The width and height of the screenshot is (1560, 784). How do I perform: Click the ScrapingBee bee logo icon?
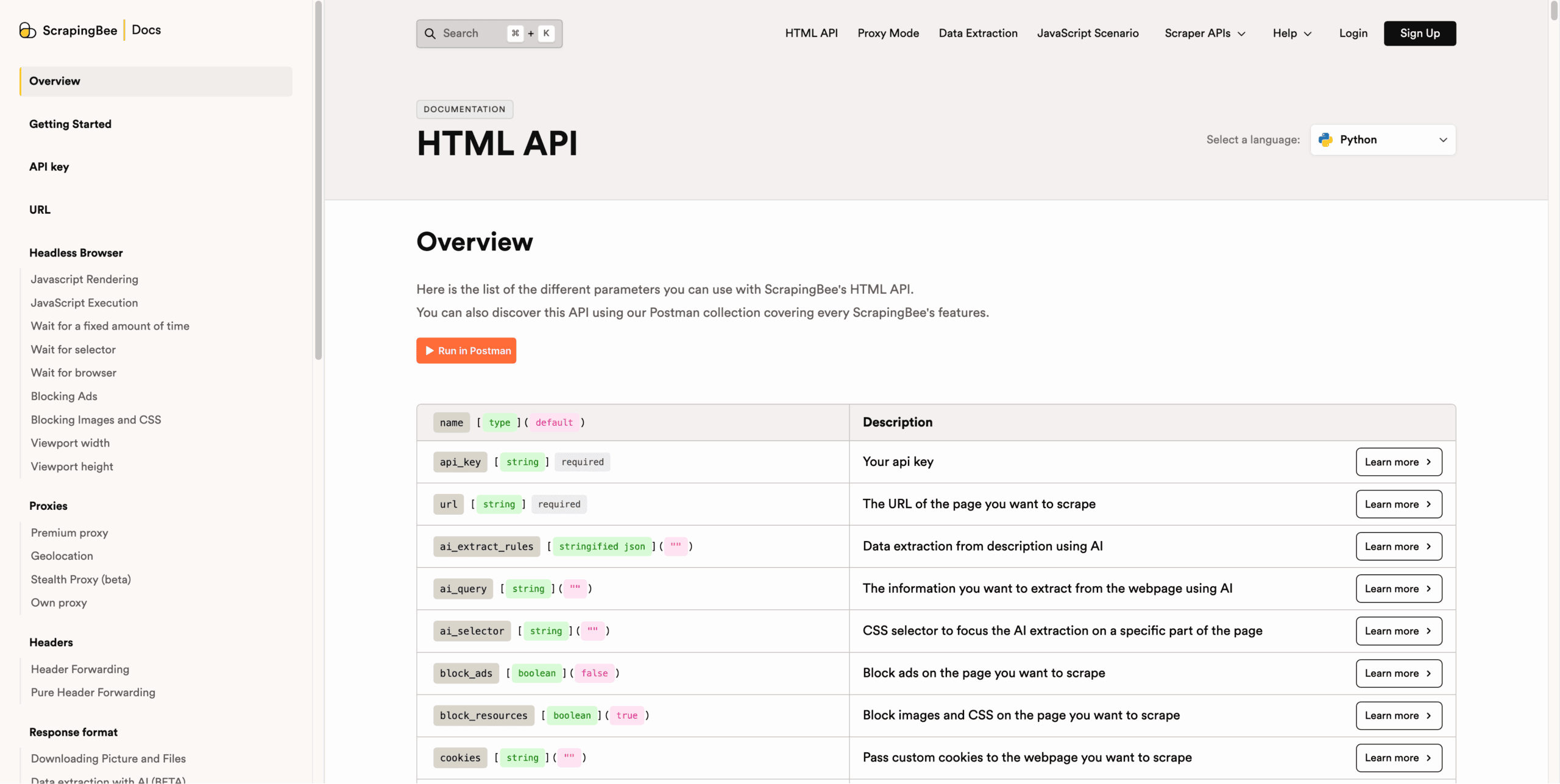(x=27, y=30)
